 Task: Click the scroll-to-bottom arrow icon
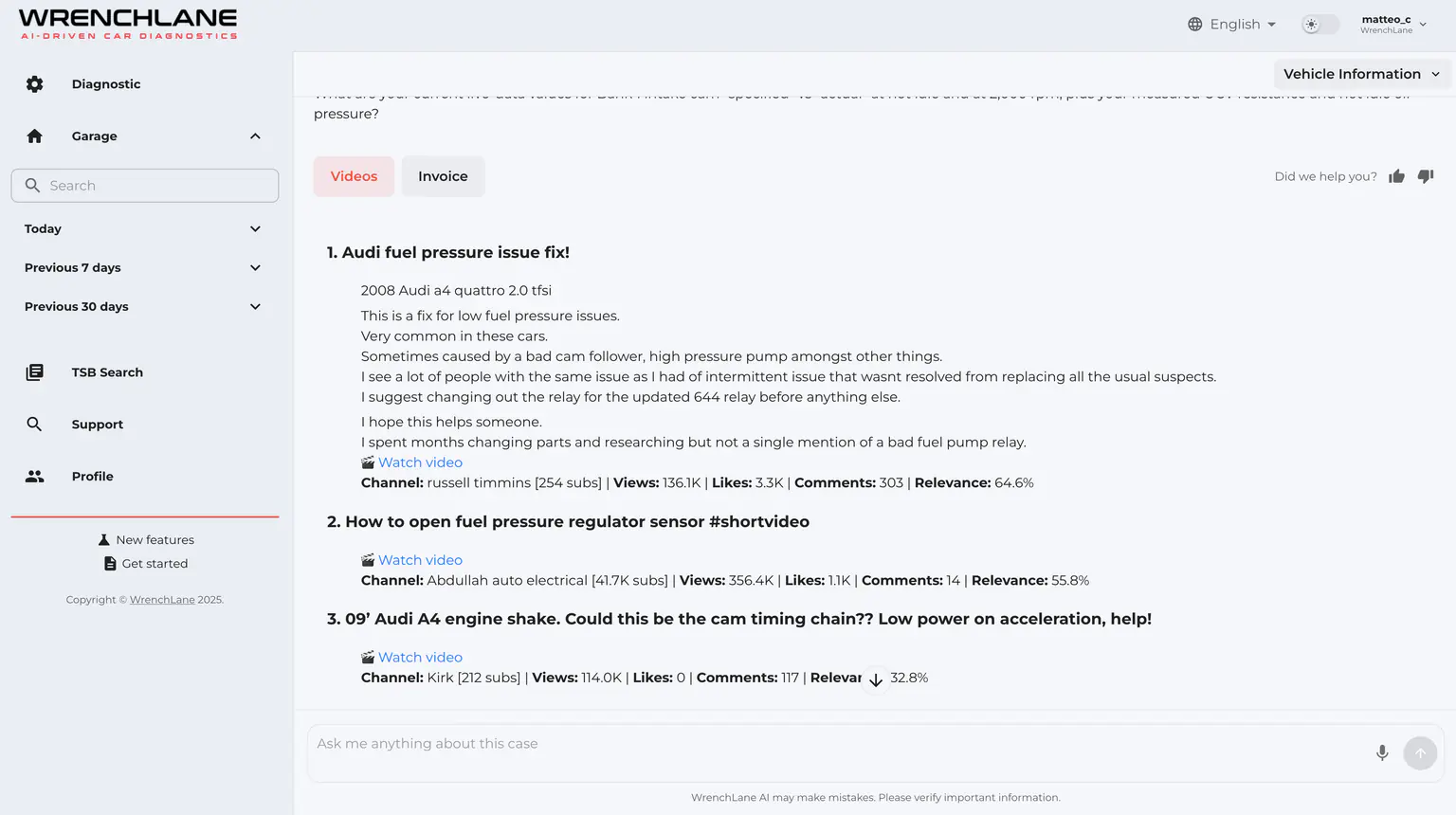876,679
